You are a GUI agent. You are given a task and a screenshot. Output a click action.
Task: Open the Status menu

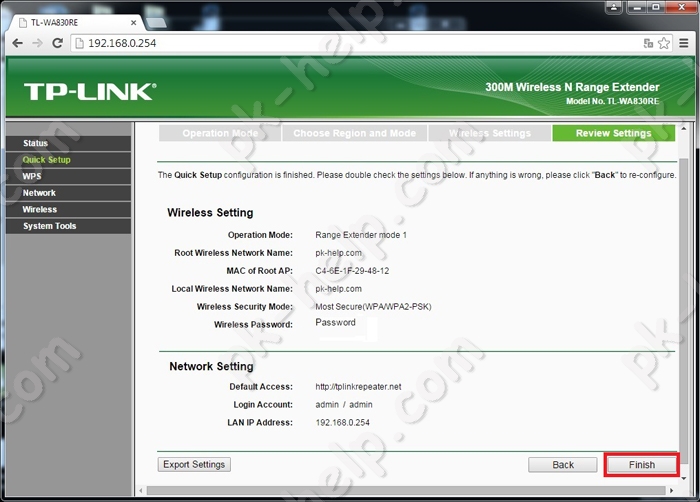[68, 143]
